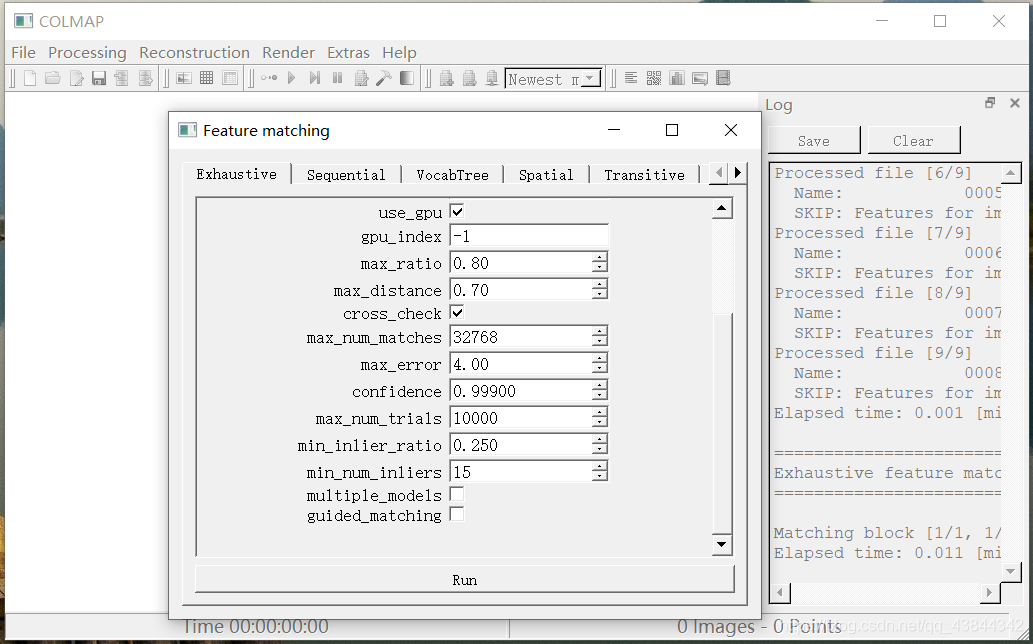This screenshot has width=1033, height=644.
Task: Click the options list scroll-up arrow
Action: click(722, 209)
